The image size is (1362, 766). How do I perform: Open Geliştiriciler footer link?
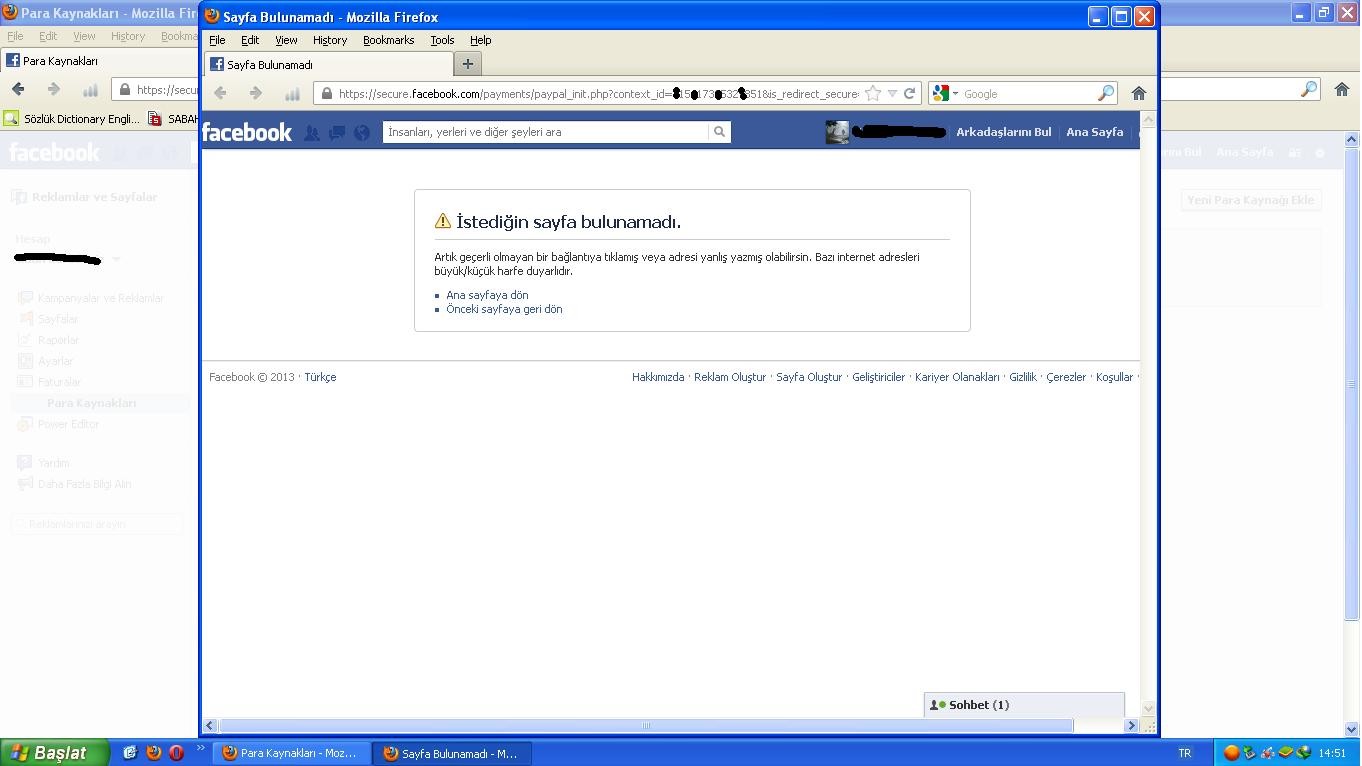point(878,377)
